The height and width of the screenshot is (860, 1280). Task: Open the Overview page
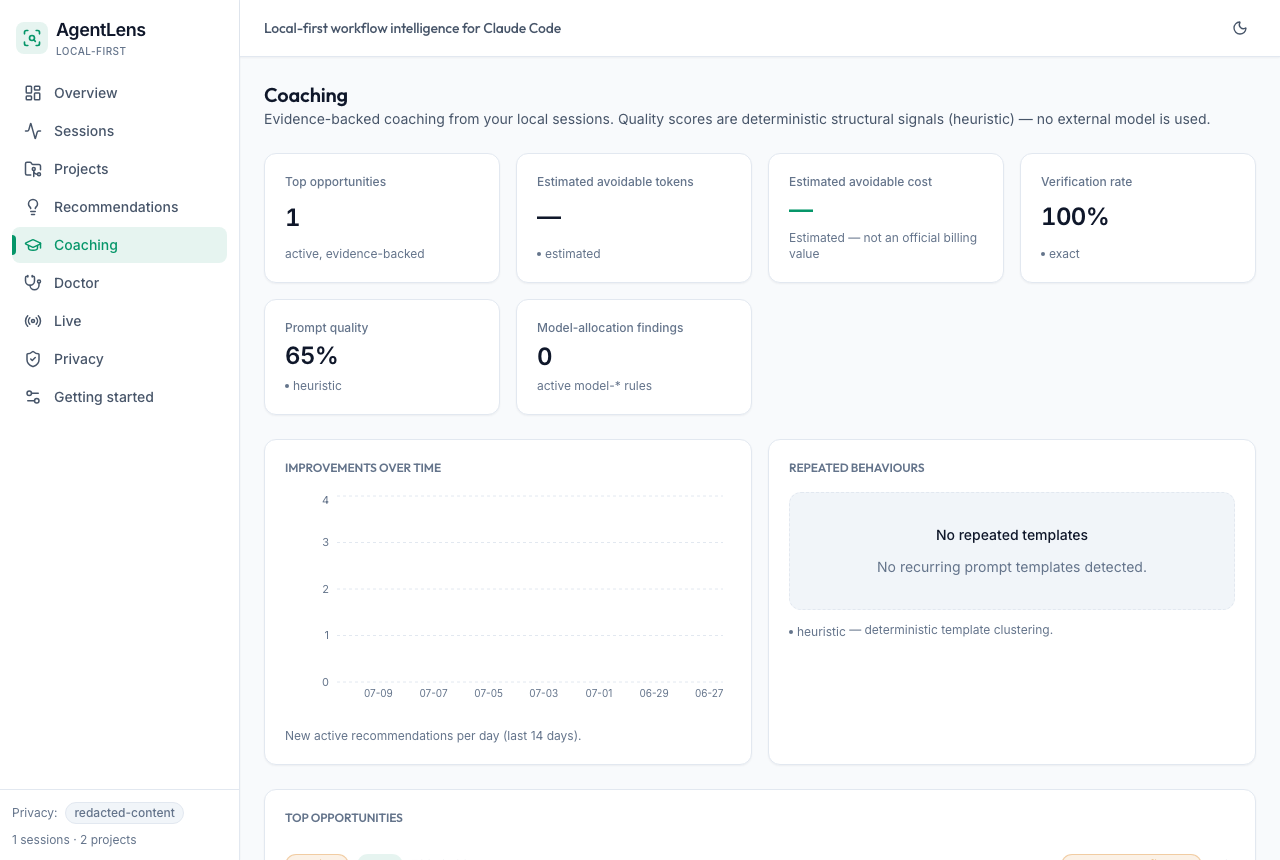[x=119, y=93]
